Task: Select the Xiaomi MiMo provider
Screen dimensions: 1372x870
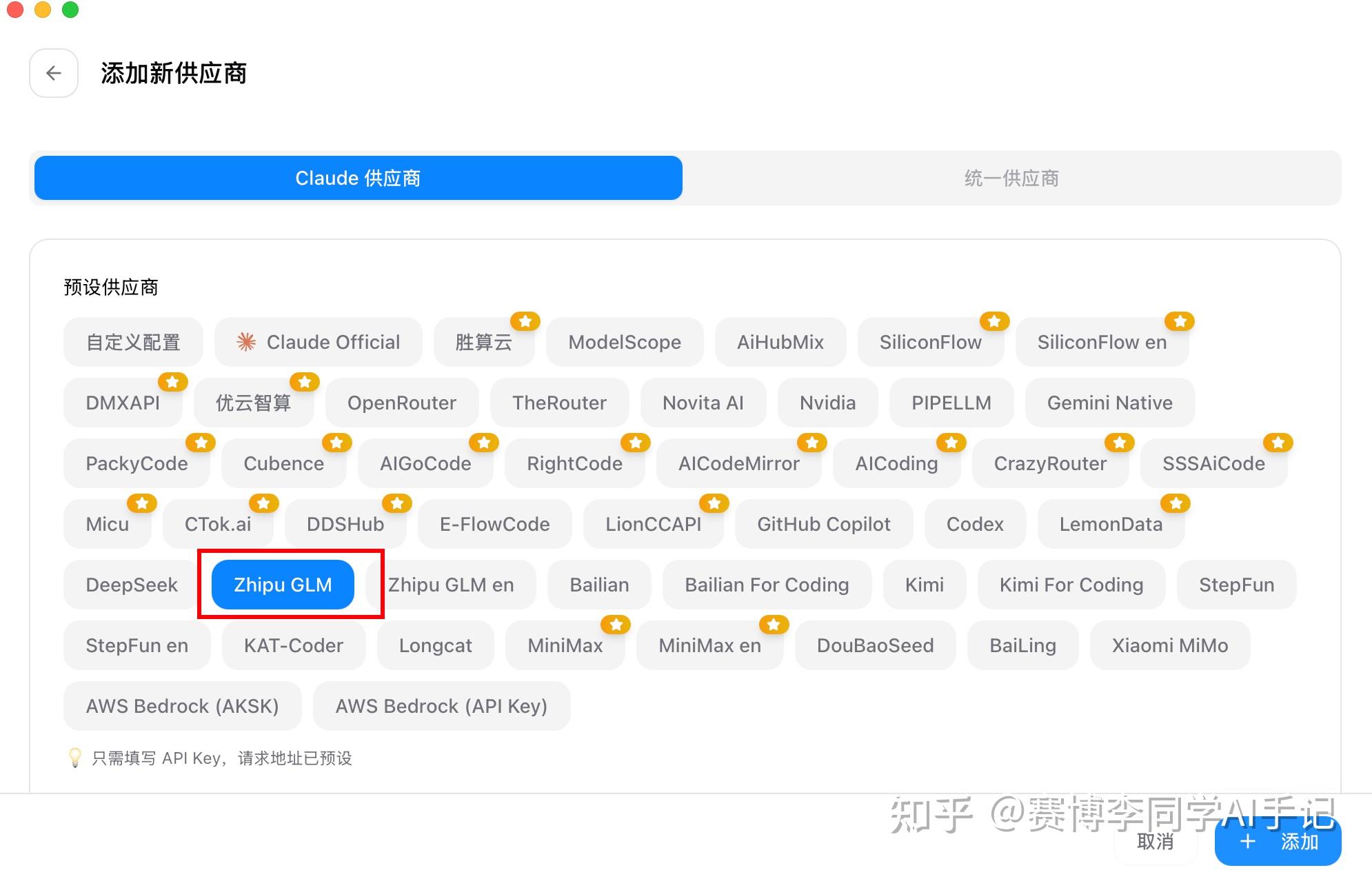Action: click(1170, 645)
